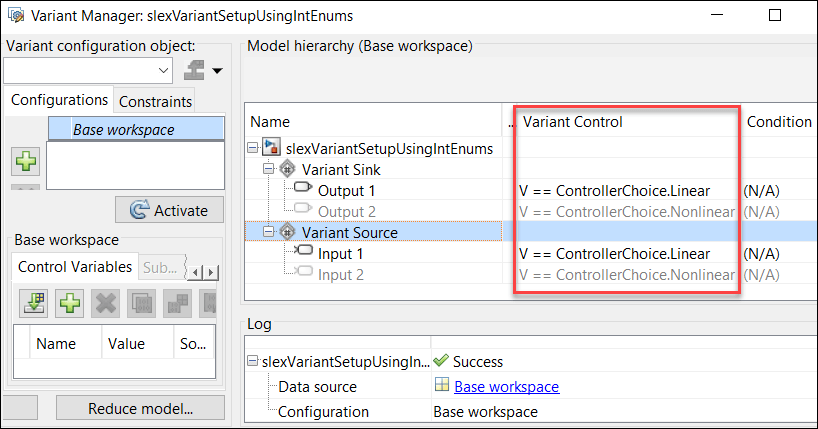Open the Base workspace data source link
The width and height of the screenshot is (818, 429).
[506, 386]
